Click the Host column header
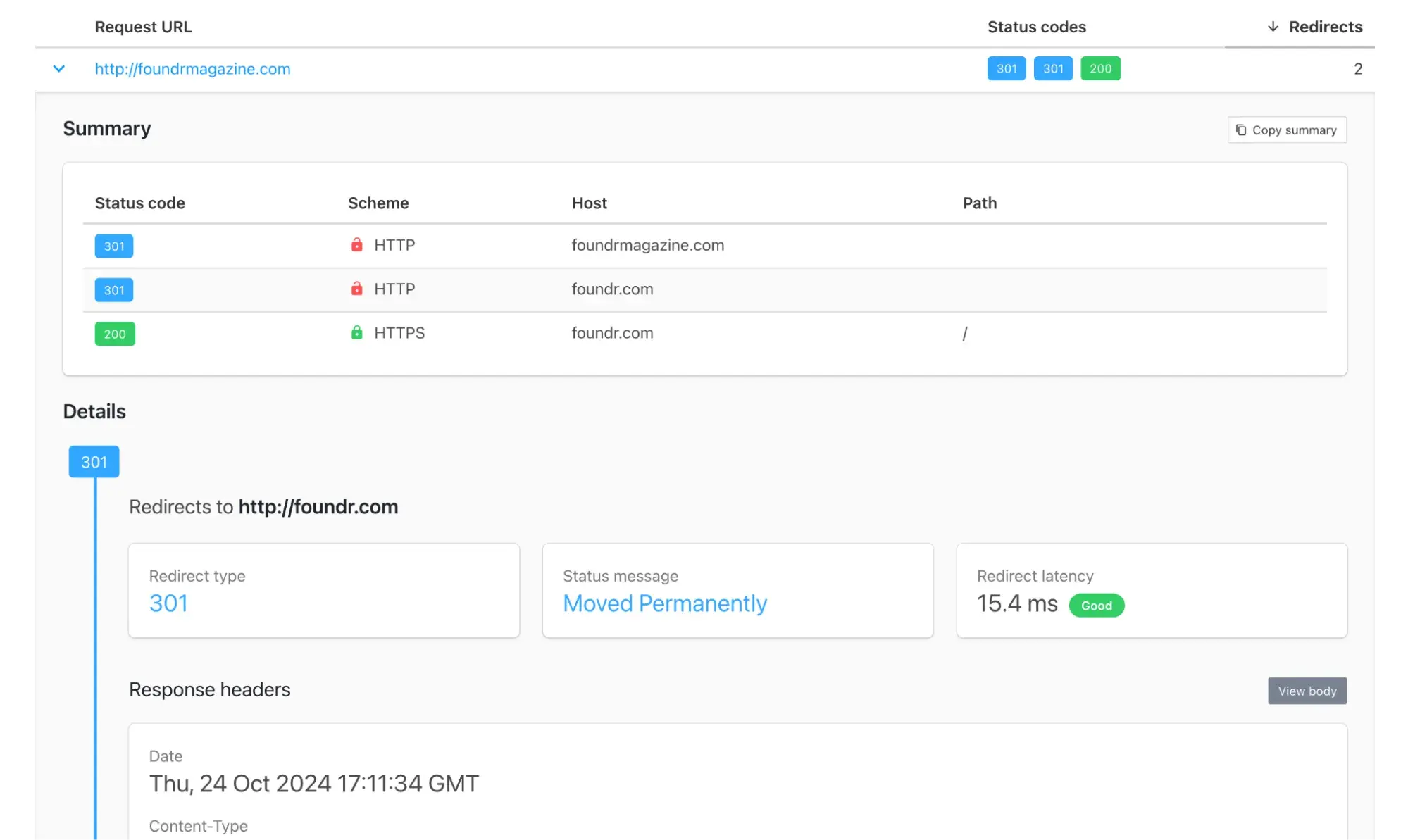Viewport: 1408px width, 840px height. (x=589, y=203)
